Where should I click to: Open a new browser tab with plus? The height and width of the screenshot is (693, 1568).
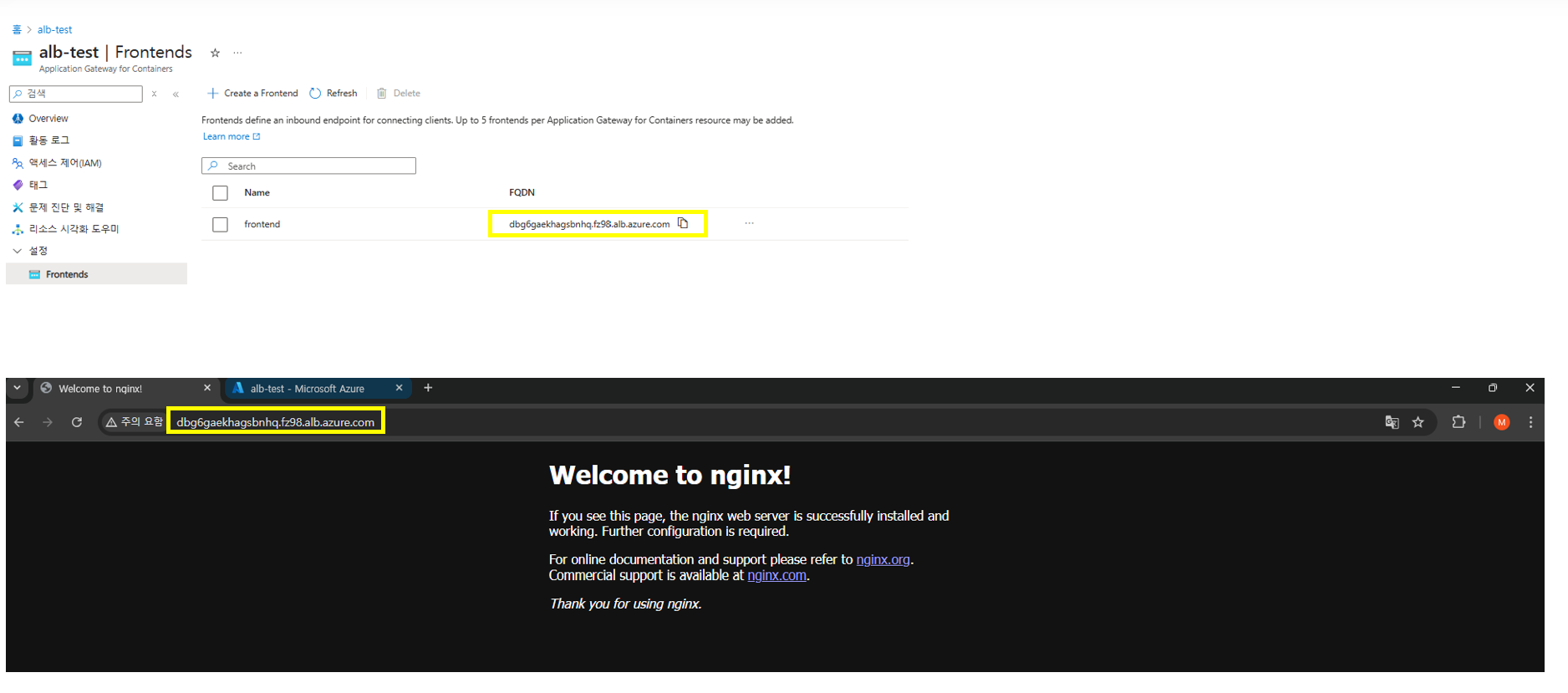[428, 388]
